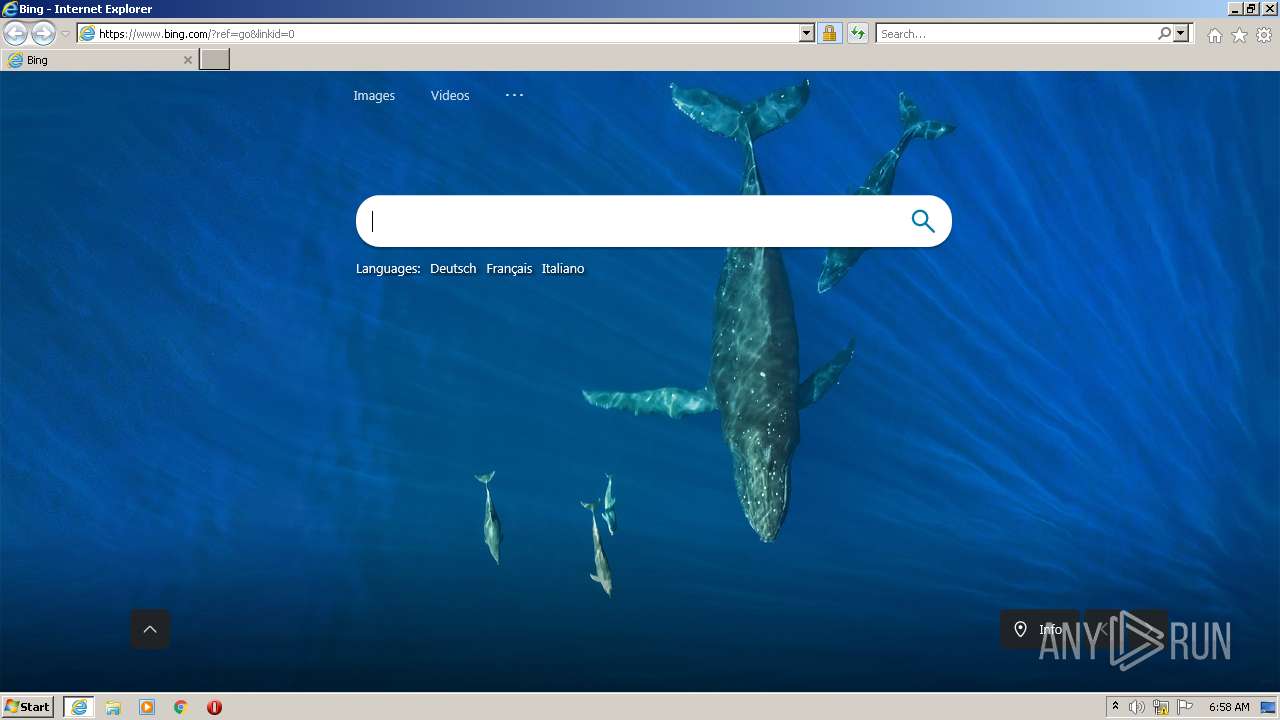The height and width of the screenshot is (720, 1280).
Task: Click the toolbar search magnifier icon
Action: click(1164, 34)
